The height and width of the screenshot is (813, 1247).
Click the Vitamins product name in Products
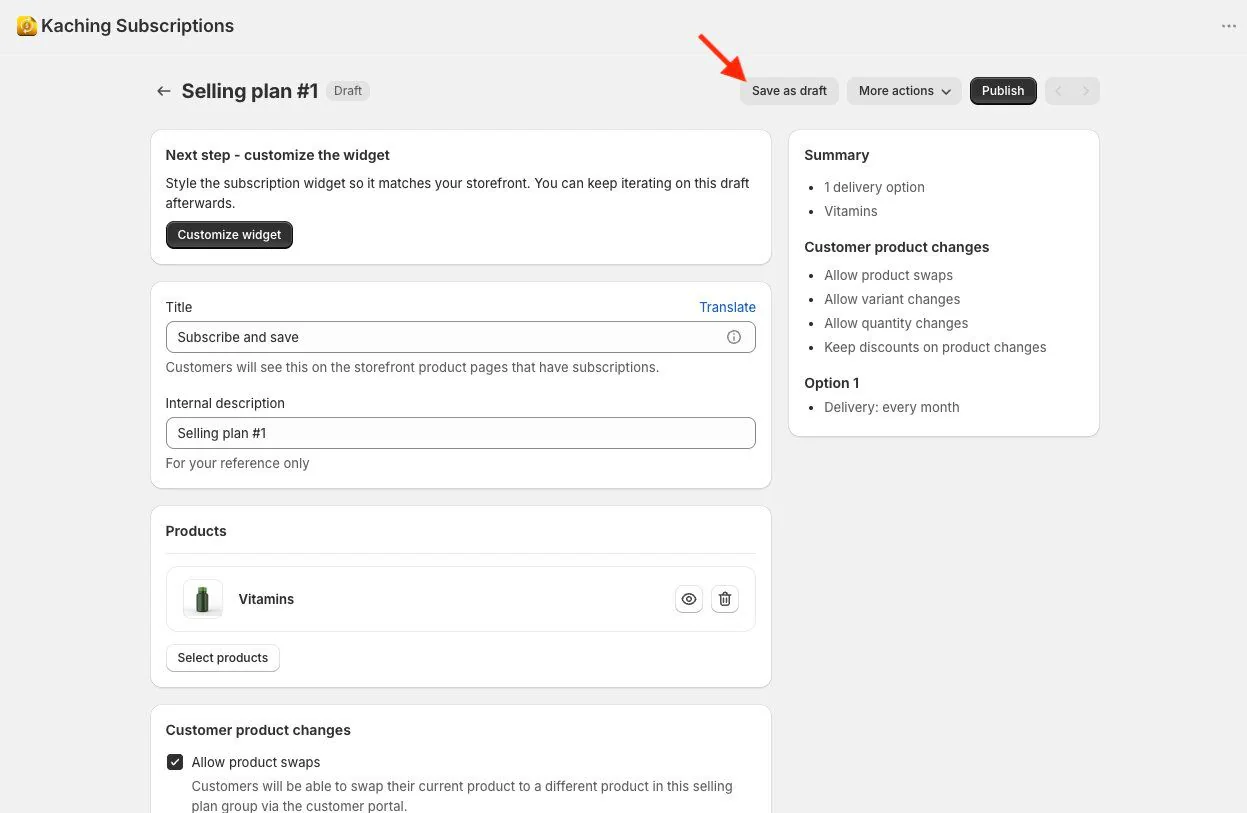tap(266, 599)
